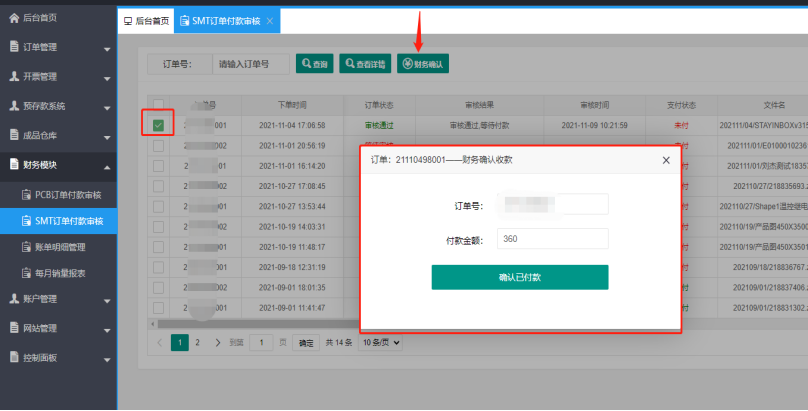This screenshot has width=808, height=411.
Task: Switch to the 后台首页 tab
Action: pos(146,21)
